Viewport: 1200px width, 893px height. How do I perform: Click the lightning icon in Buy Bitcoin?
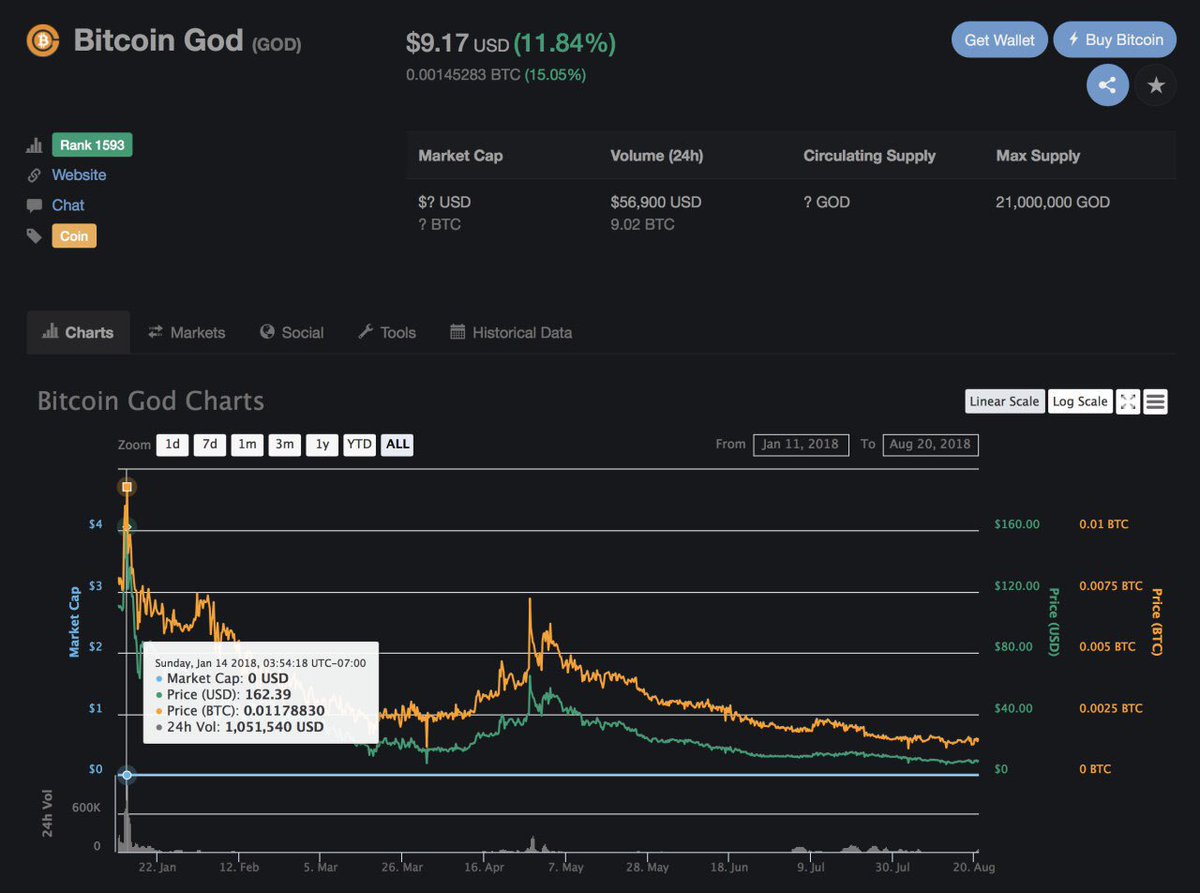point(1074,40)
